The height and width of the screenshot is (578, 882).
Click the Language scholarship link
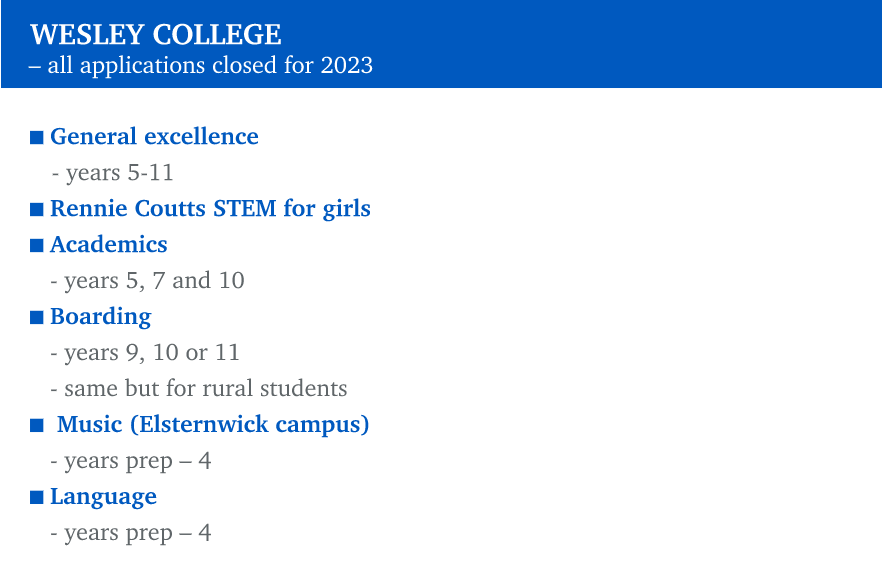(104, 496)
